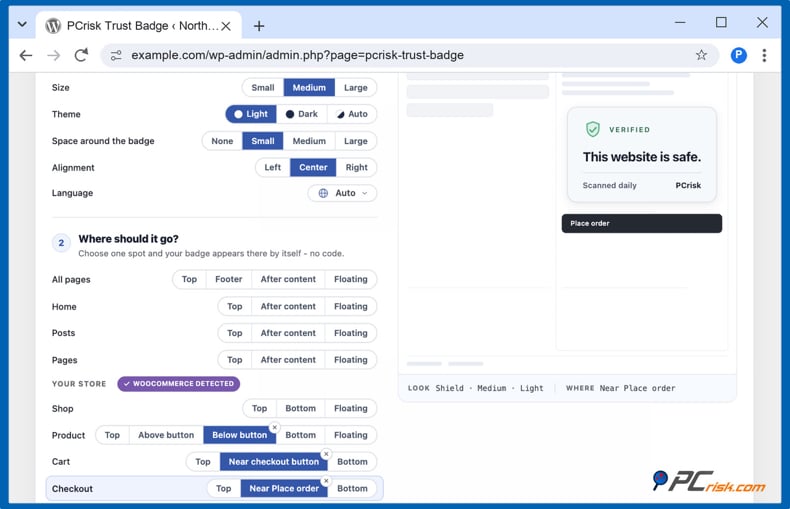Close the PCrisk Trust Badge tab

(226, 26)
